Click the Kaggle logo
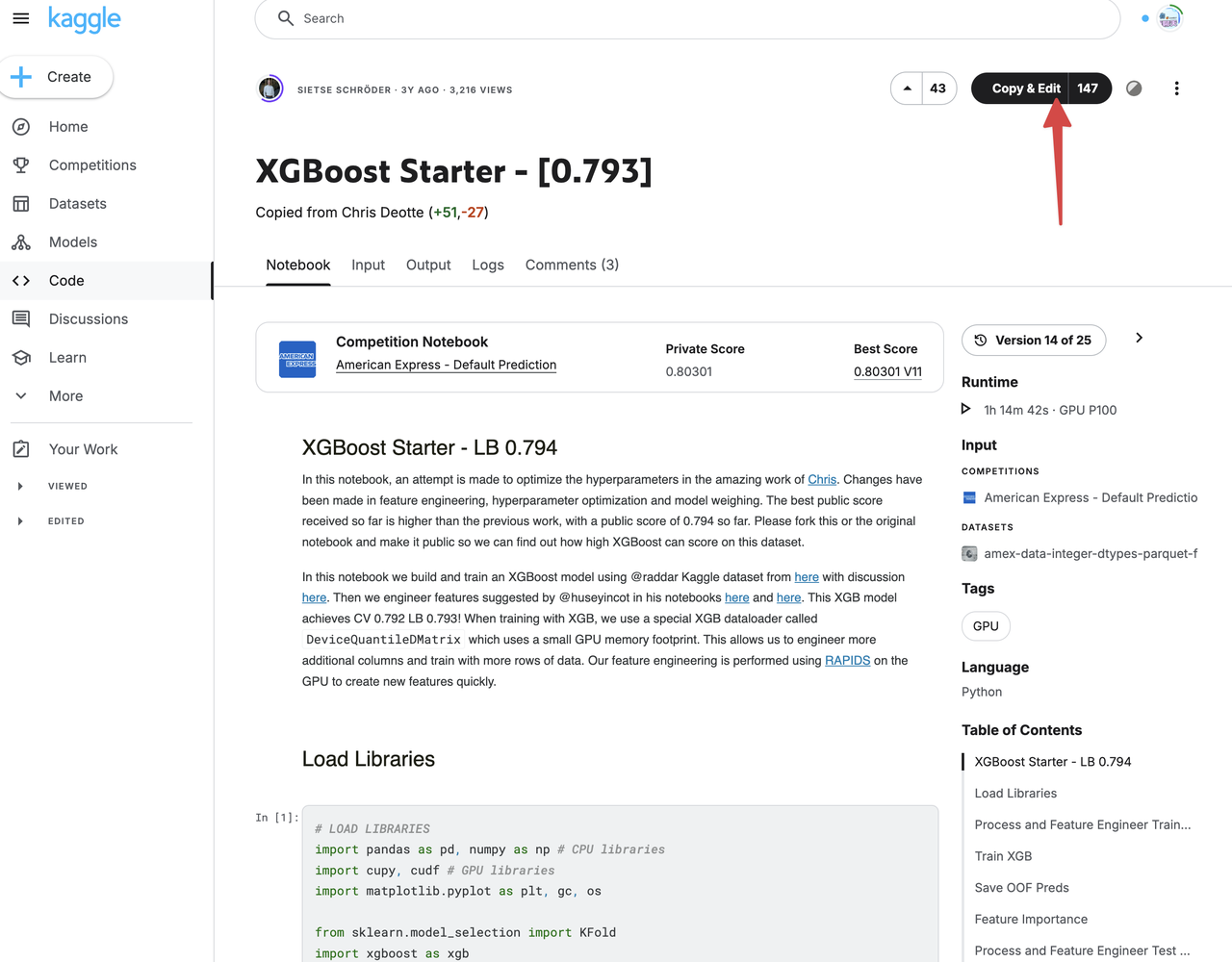The image size is (1232, 962). click(85, 19)
